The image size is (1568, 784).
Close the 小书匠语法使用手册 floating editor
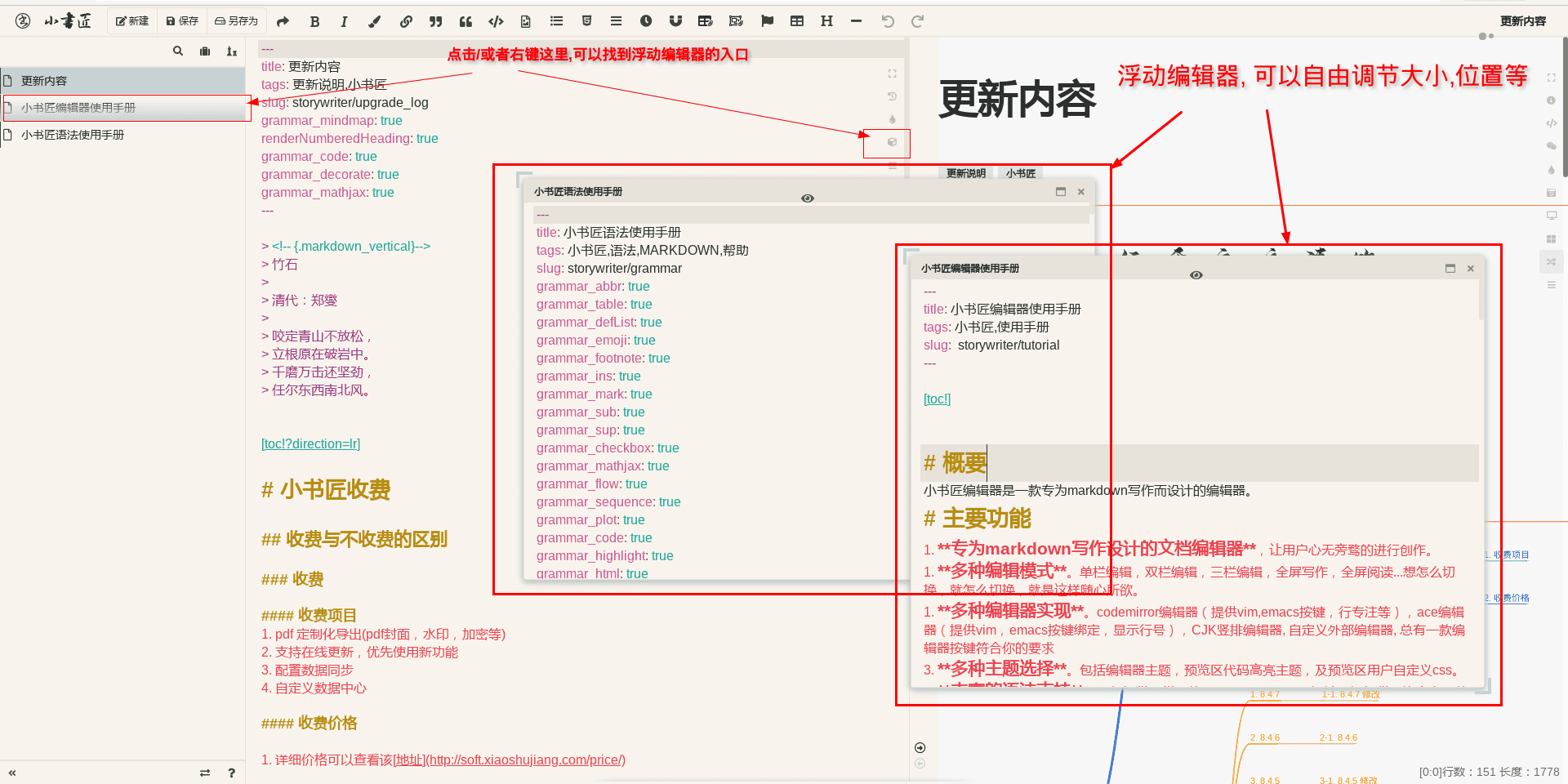pyautogui.click(x=1081, y=192)
